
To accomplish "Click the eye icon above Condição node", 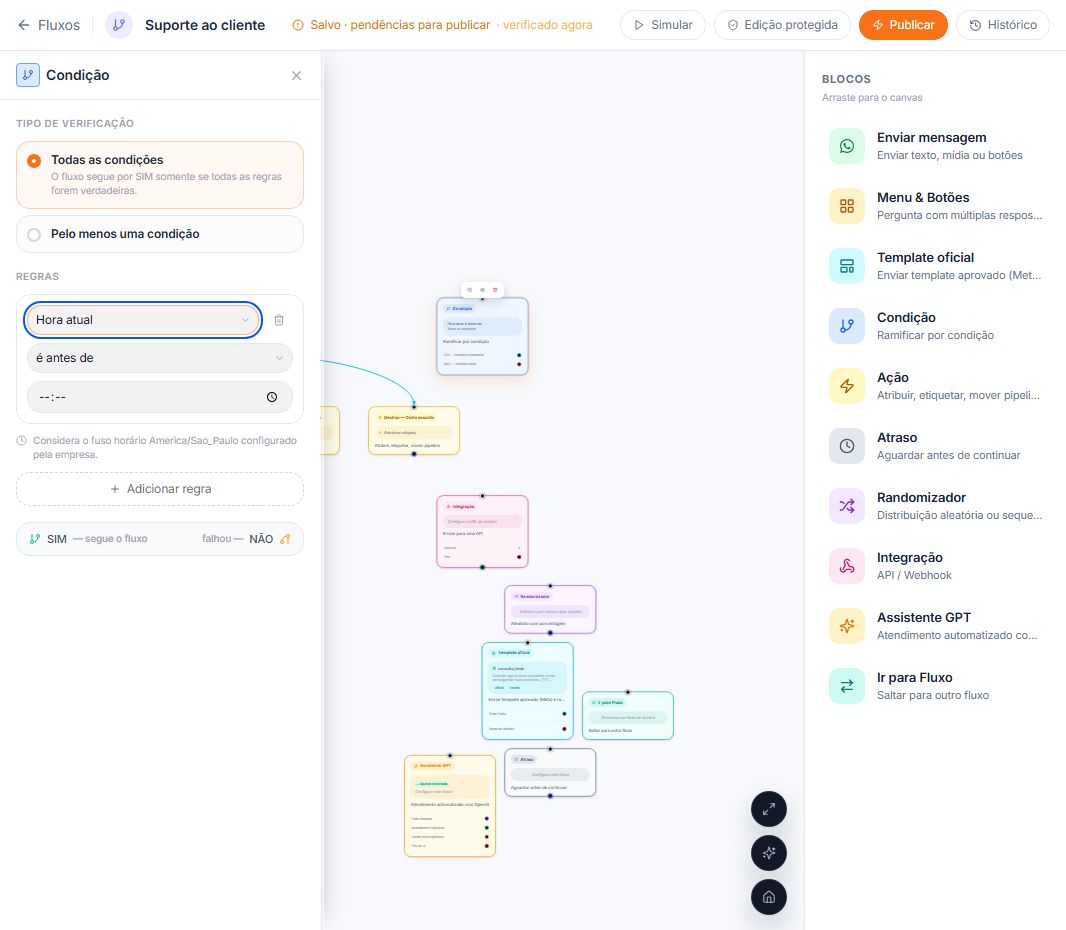I will click(483, 290).
